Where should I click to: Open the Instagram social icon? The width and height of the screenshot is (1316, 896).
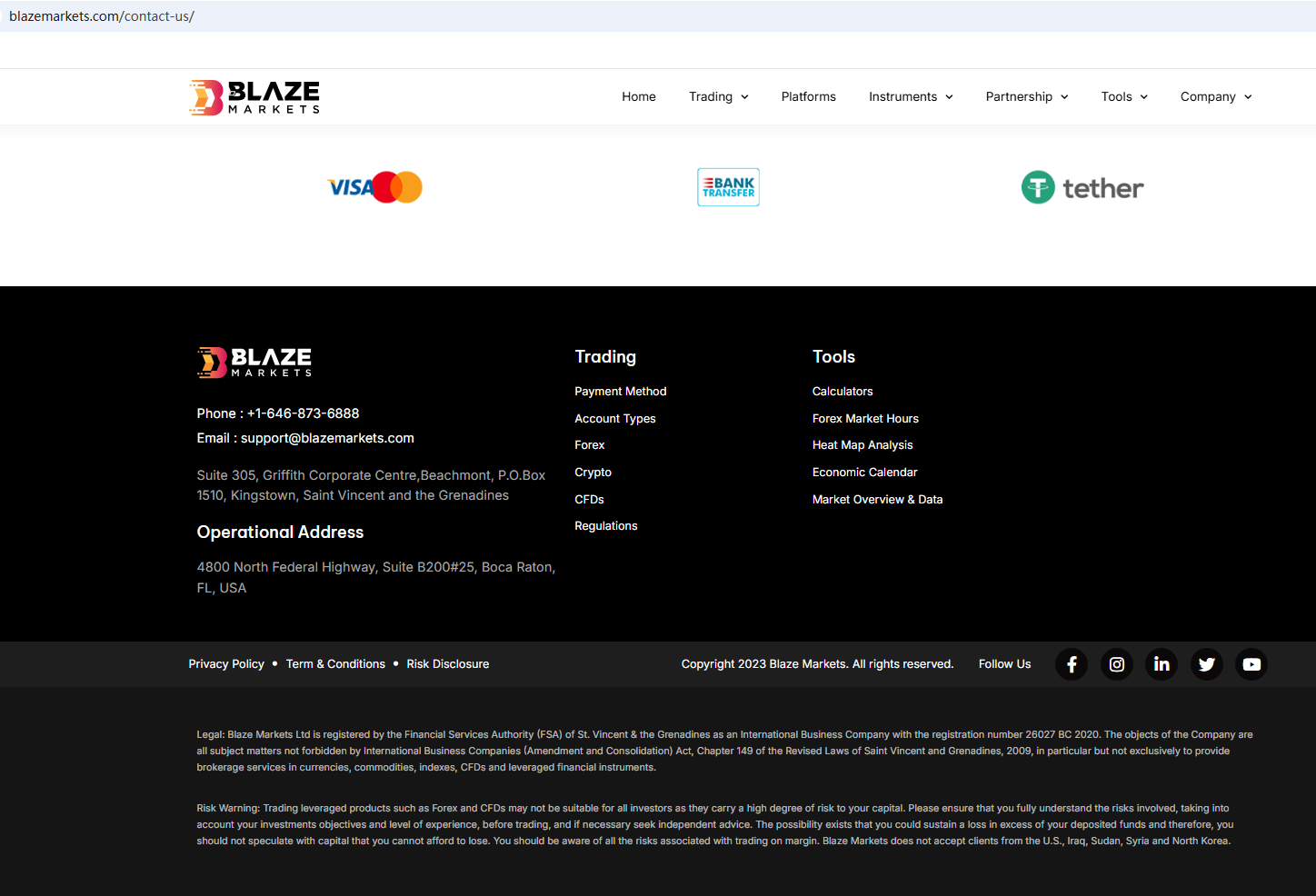click(x=1117, y=664)
